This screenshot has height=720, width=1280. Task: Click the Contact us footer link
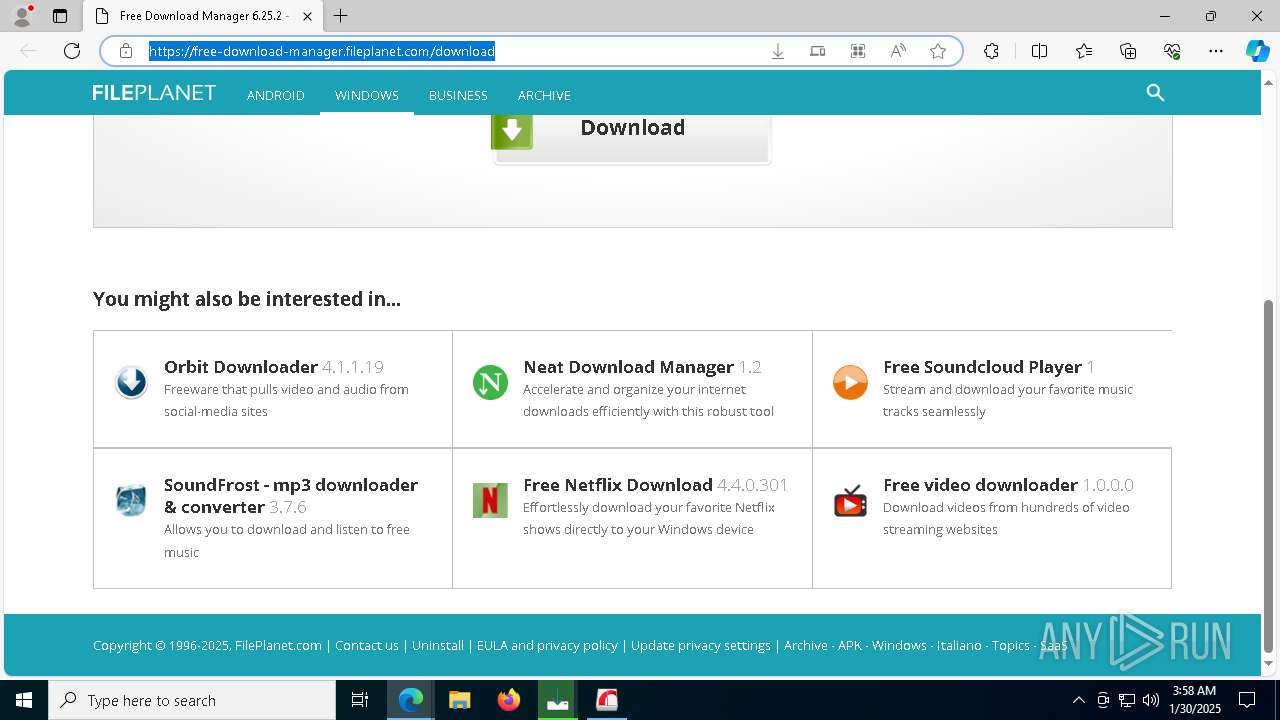point(367,646)
